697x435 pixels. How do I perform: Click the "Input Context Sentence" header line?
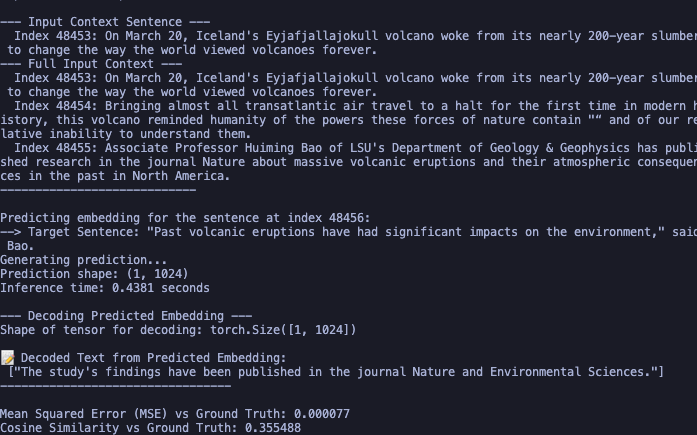(x=105, y=22)
